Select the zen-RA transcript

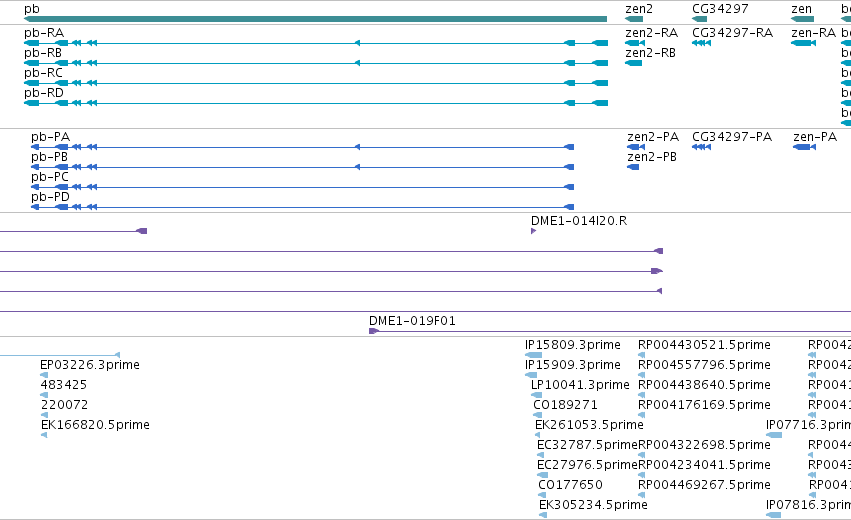point(803,43)
